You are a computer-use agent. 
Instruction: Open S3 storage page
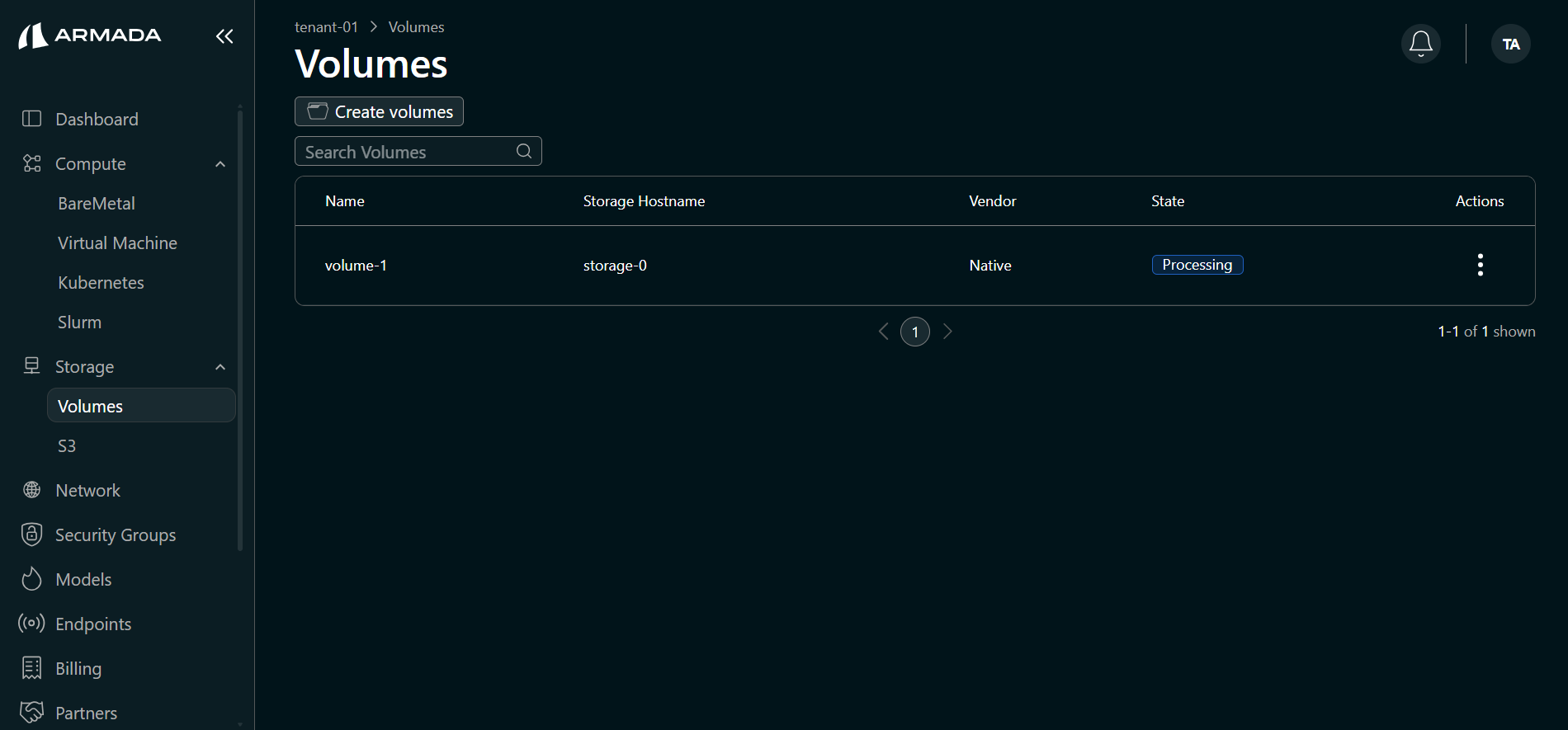pos(67,445)
